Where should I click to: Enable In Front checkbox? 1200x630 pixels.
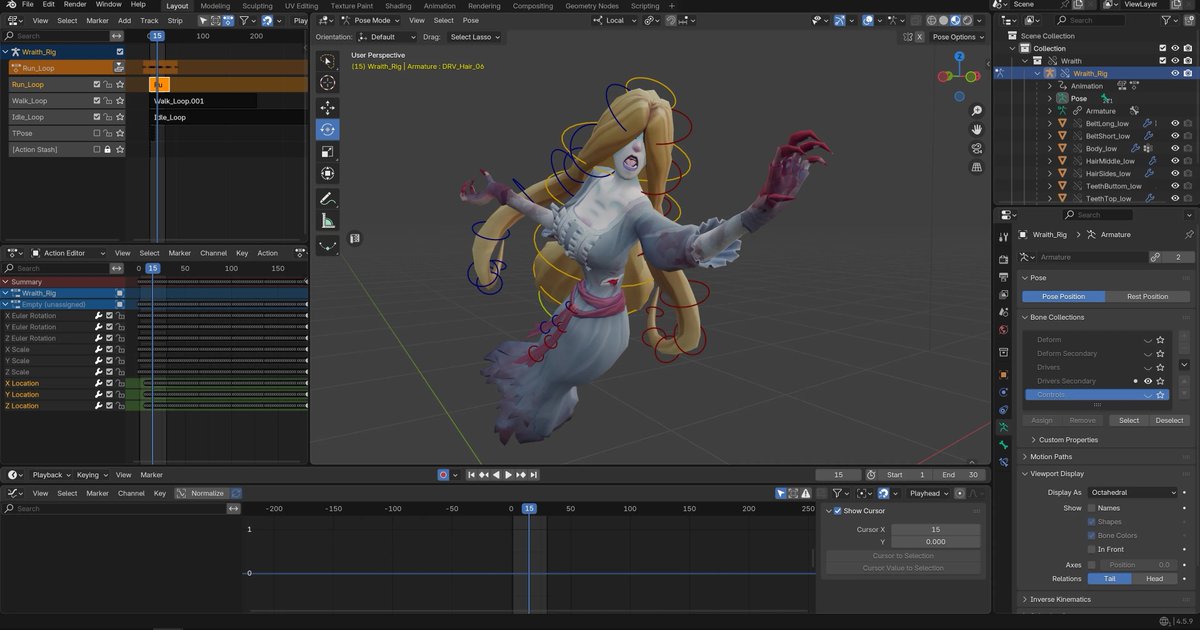coord(1092,549)
